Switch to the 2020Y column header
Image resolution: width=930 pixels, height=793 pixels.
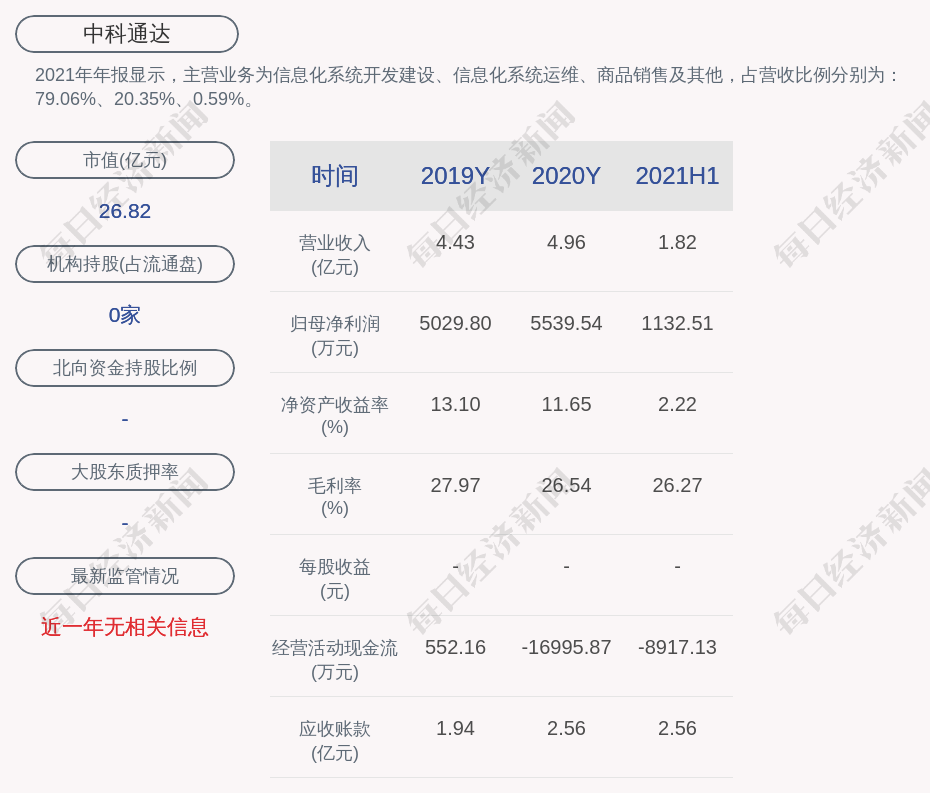click(566, 176)
